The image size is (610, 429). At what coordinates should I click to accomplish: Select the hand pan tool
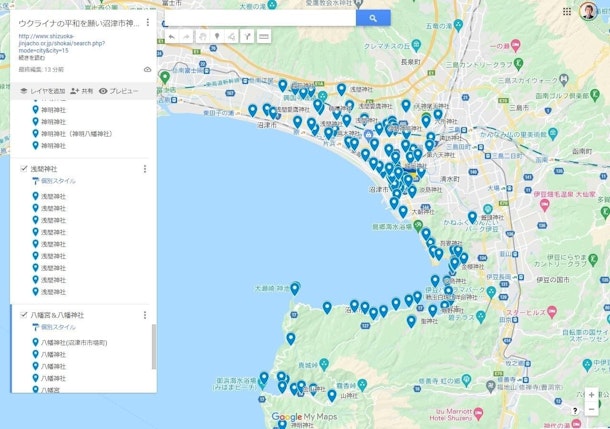[x=202, y=37]
